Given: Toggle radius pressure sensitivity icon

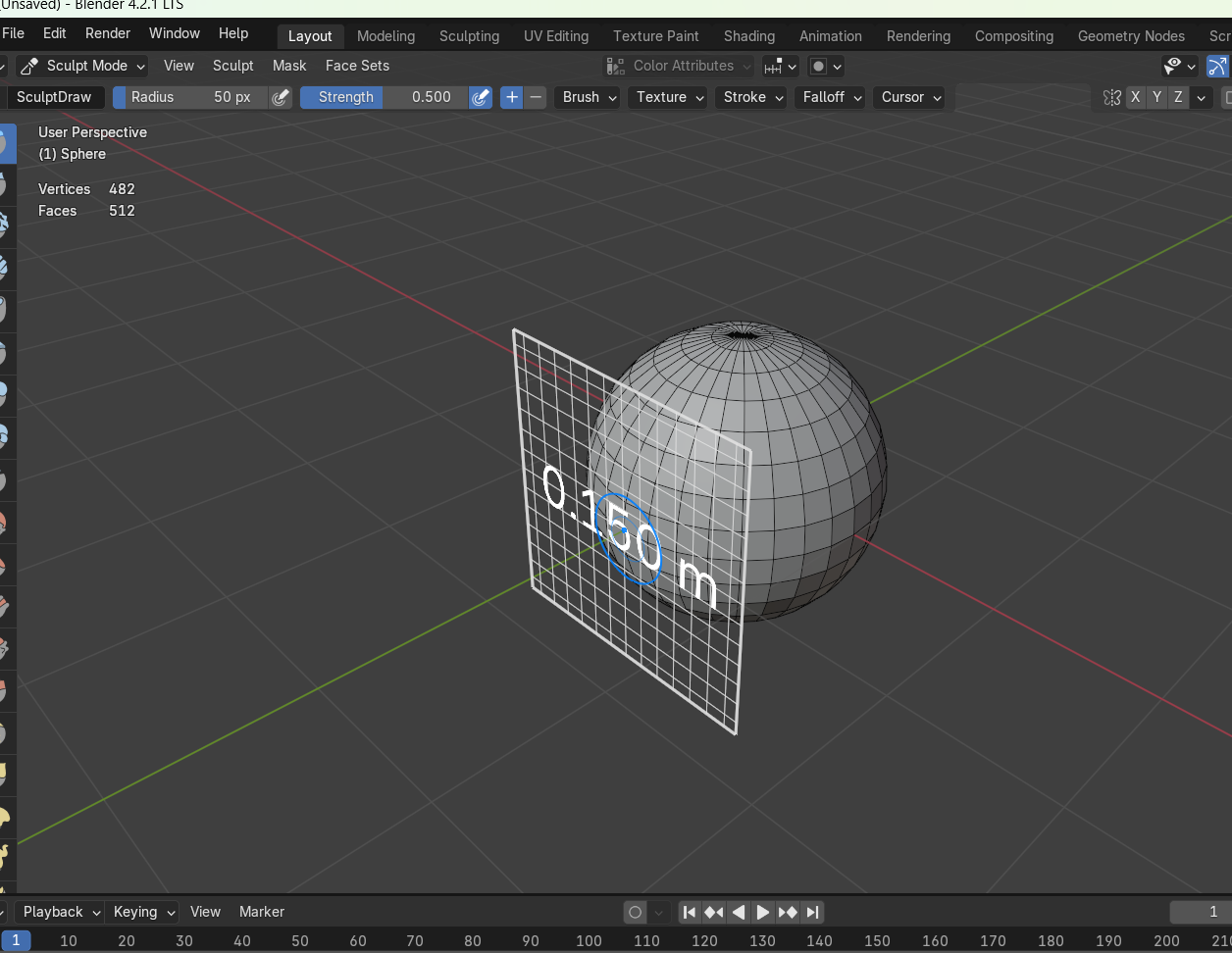Looking at the screenshot, I should 281,97.
